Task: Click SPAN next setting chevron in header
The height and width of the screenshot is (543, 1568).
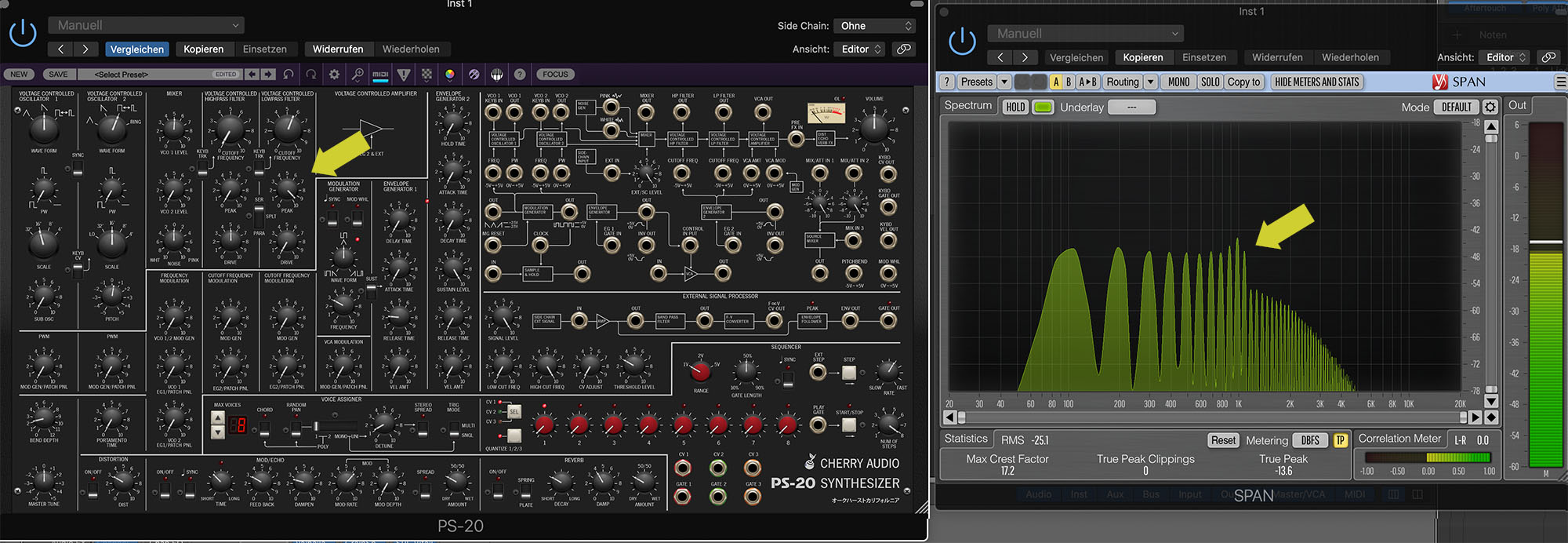Action: click(x=1024, y=57)
